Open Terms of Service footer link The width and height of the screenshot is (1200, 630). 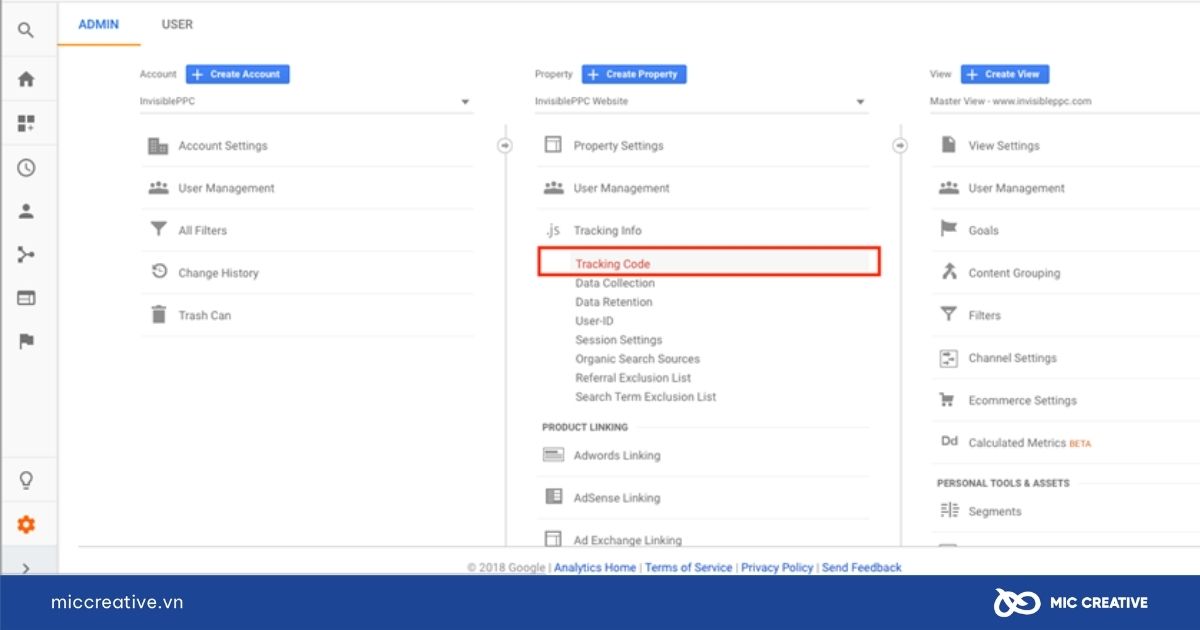point(688,567)
